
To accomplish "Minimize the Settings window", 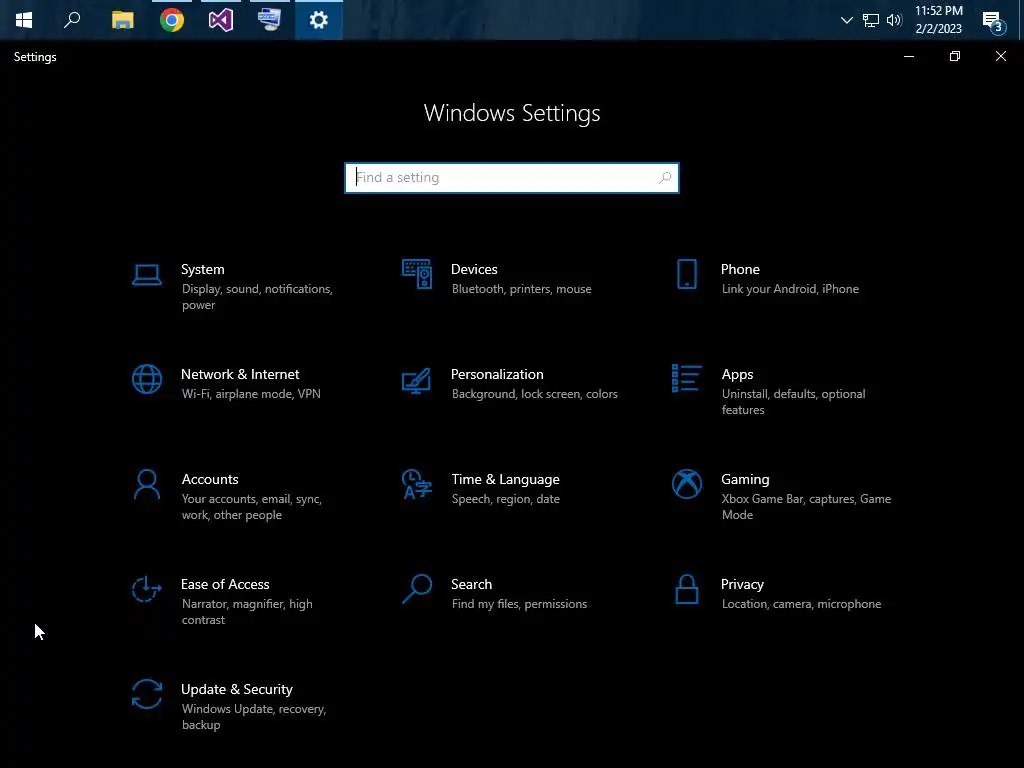I will coord(908,57).
